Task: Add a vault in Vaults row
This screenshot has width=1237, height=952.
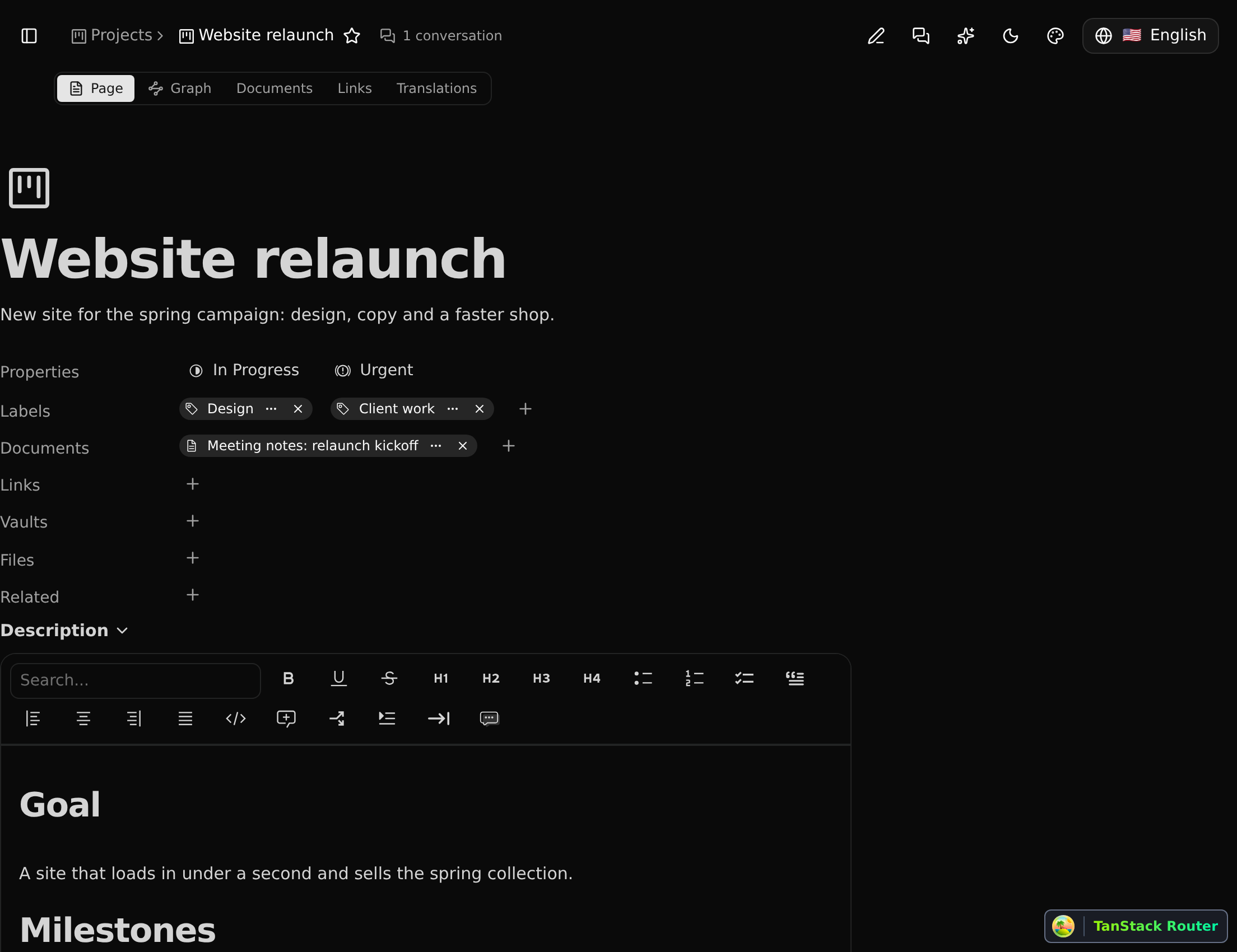Action: point(193,521)
